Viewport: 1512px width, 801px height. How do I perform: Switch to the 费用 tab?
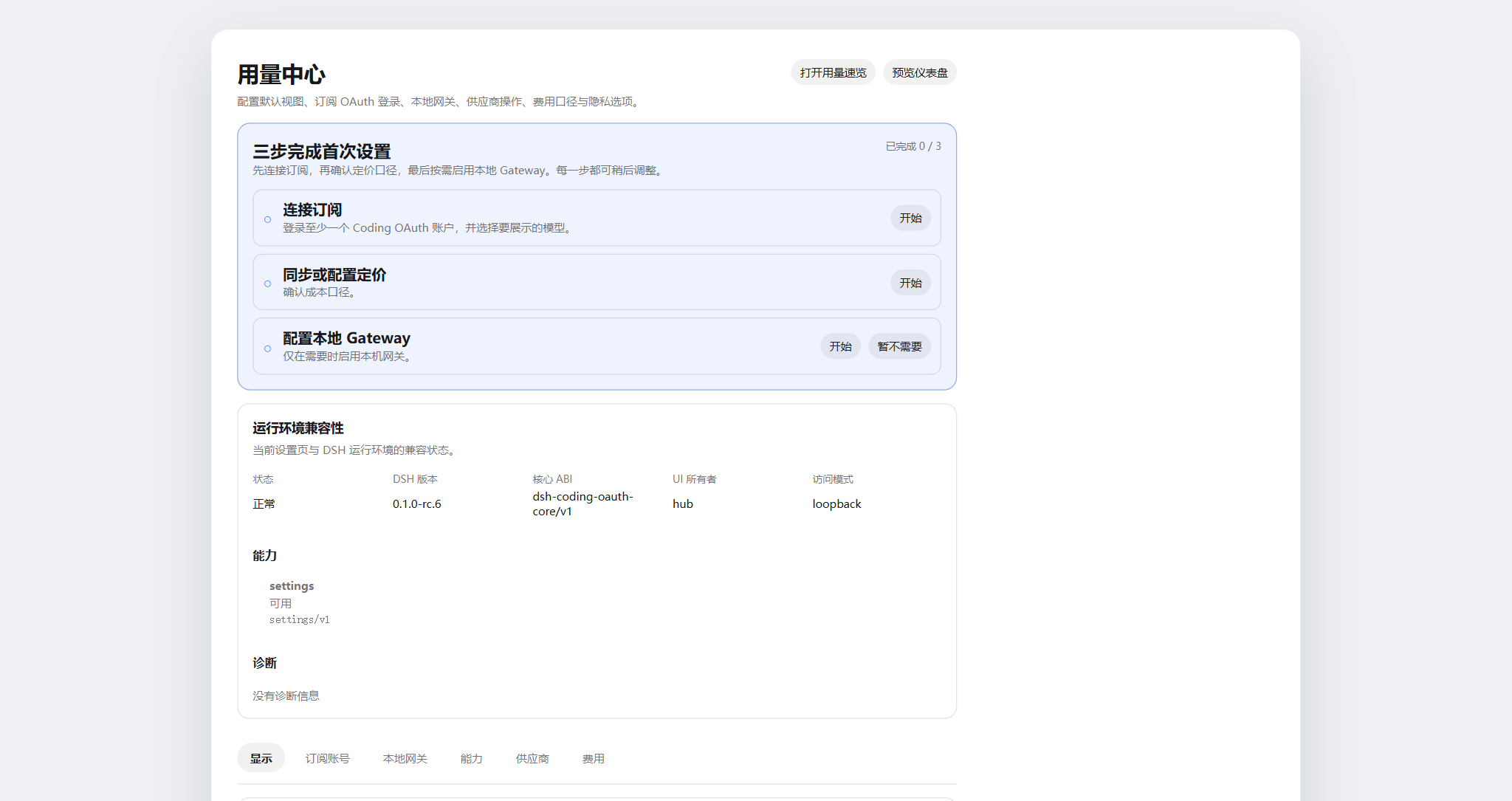593,758
